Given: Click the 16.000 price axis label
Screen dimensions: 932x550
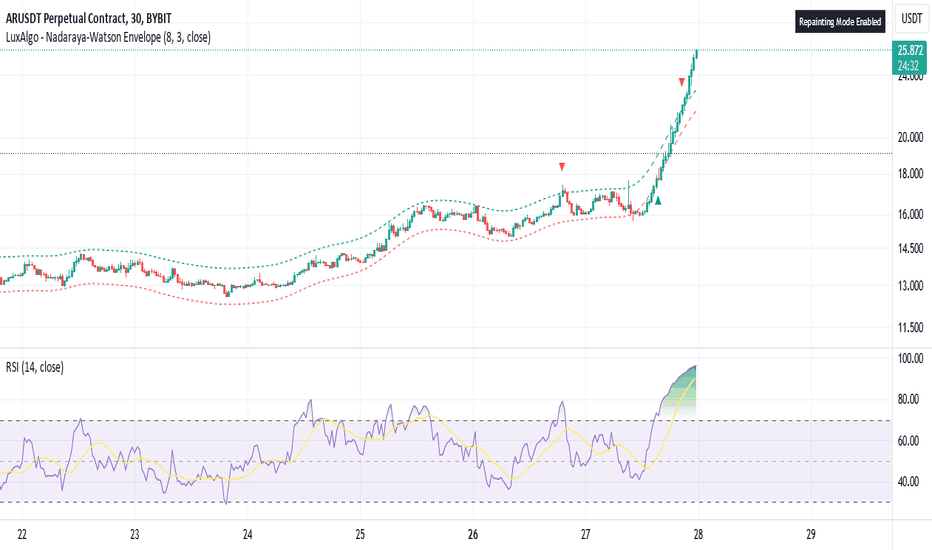Looking at the screenshot, I should point(910,214).
